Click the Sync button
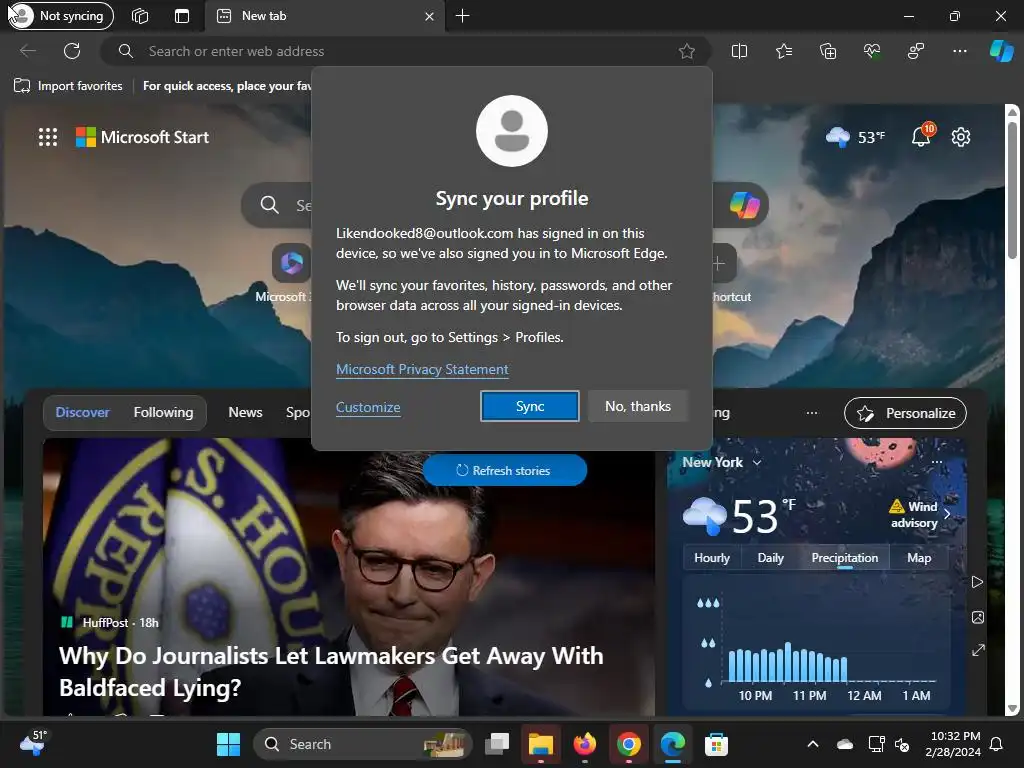Image resolution: width=1024 pixels, height=768 pixels. click(x=530, y=406)
